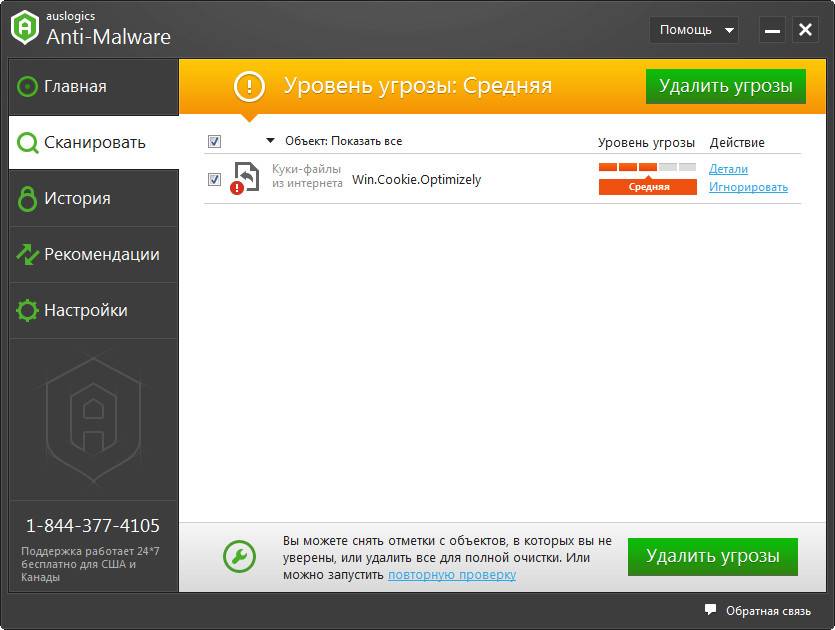Open the Помощь dropdown menu
The height and width of the screenshot is (630, 835).
(x=694, y=30)
